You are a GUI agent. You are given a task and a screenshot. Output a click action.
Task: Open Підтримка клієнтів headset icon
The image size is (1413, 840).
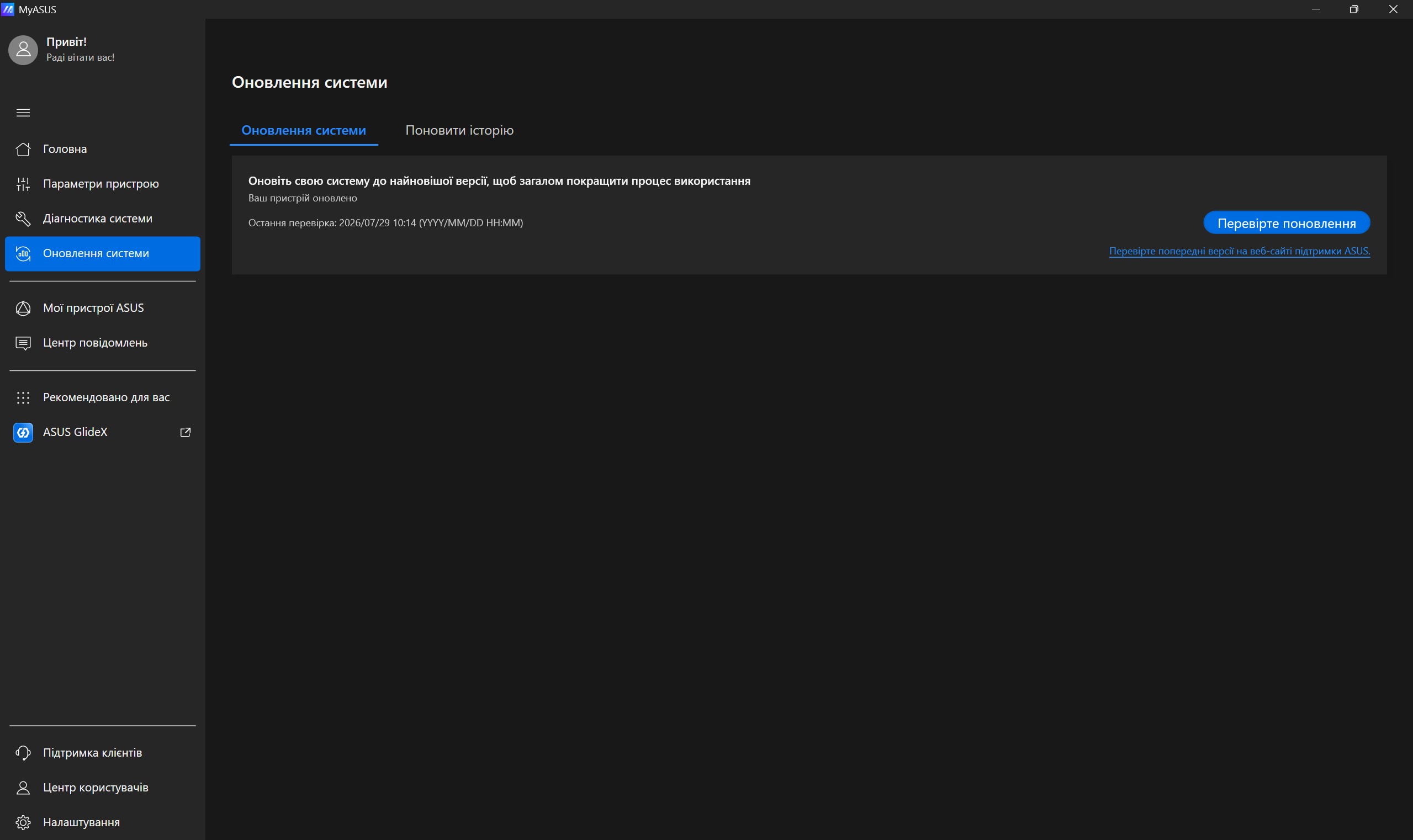(23, 753)
